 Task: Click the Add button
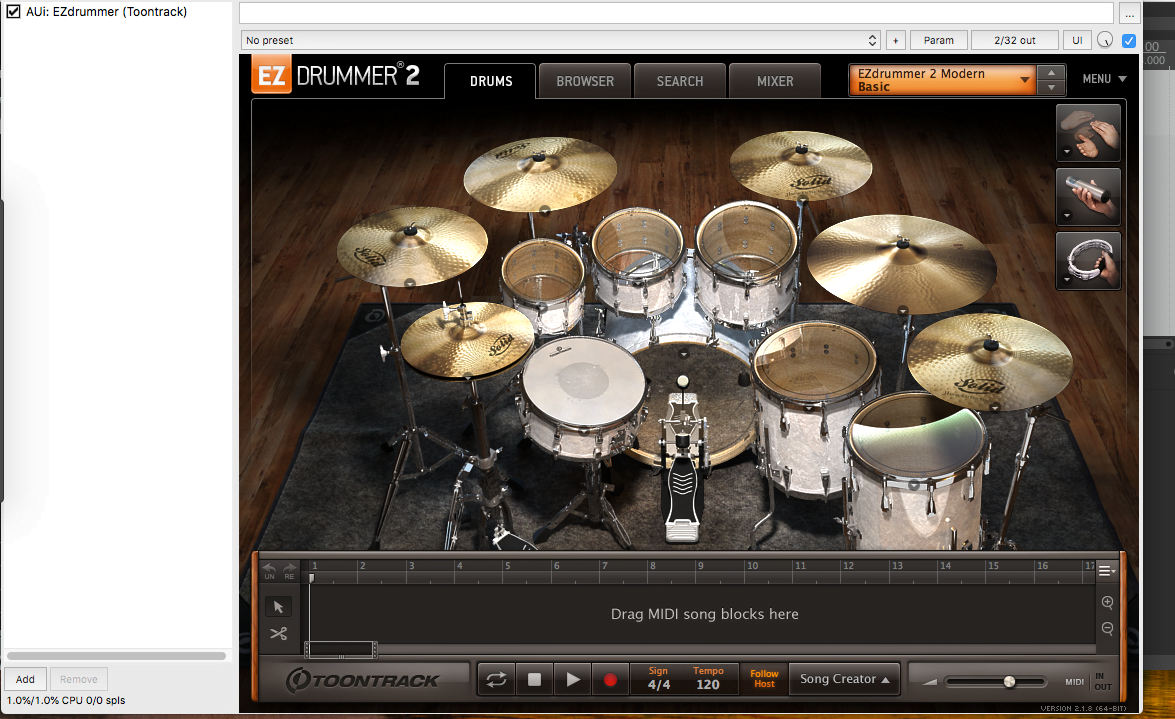(x=25, y=679)
